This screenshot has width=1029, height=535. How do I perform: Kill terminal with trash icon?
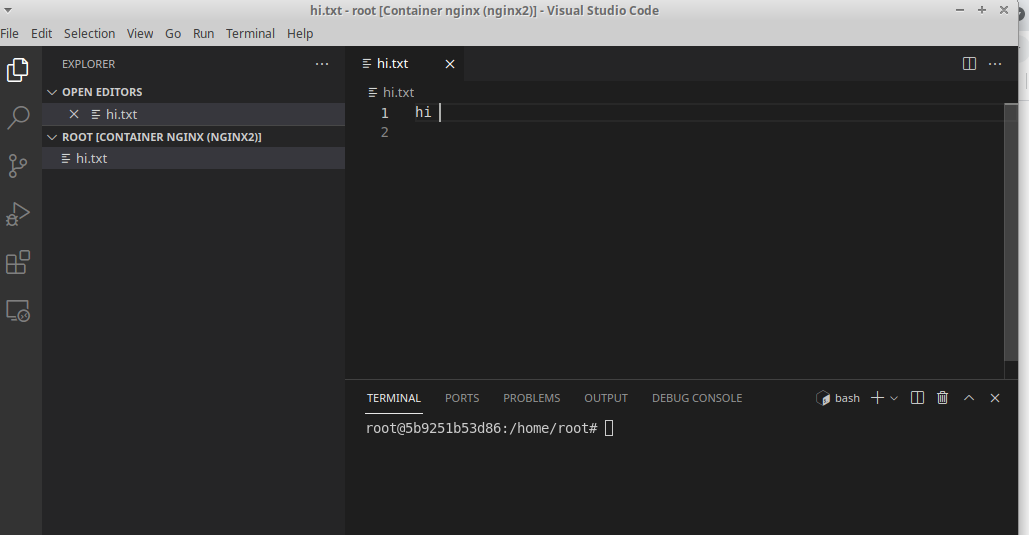click(942, 398)
